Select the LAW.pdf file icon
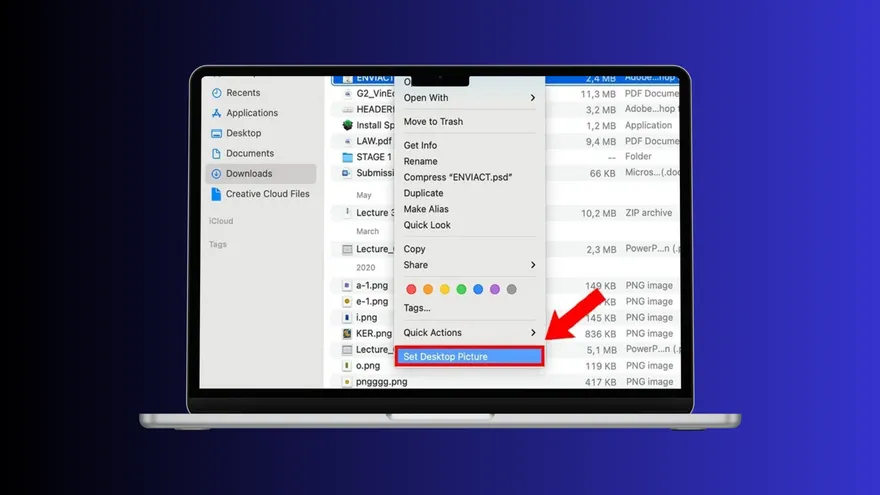This screenshot has height=495, width=880. (x=347, y=141)
